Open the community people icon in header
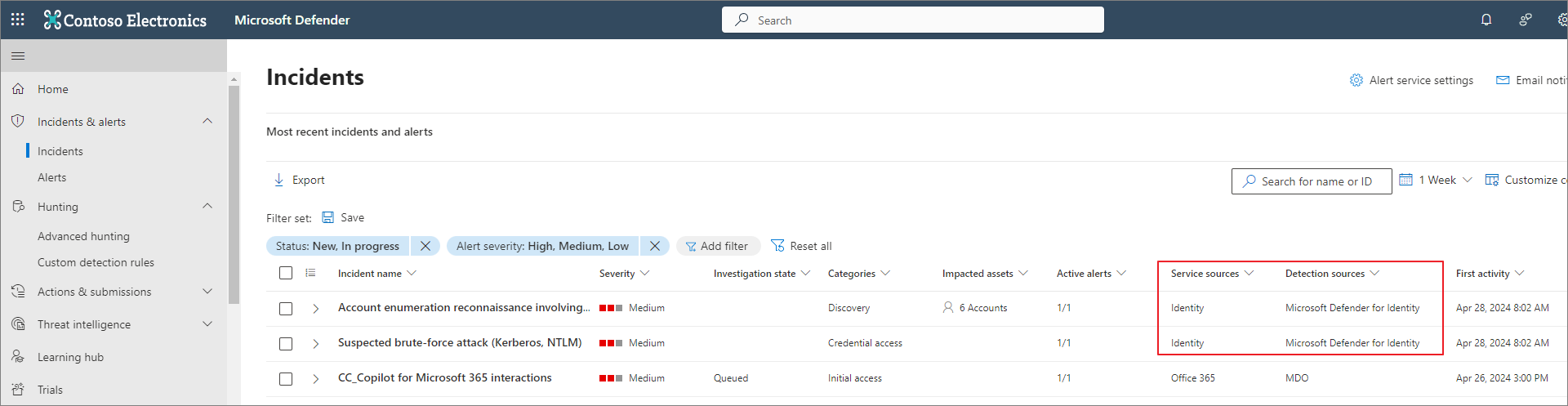The image size is (1568, 406). pyautogui.click(x=1525, y=20)
